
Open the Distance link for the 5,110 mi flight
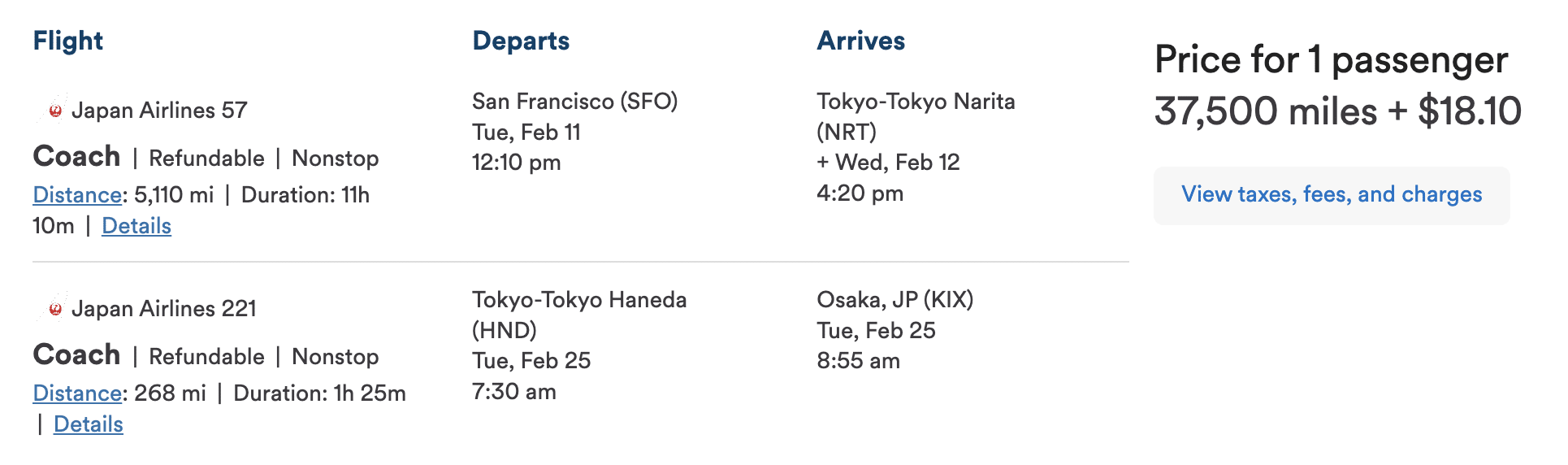click(77, 195)
